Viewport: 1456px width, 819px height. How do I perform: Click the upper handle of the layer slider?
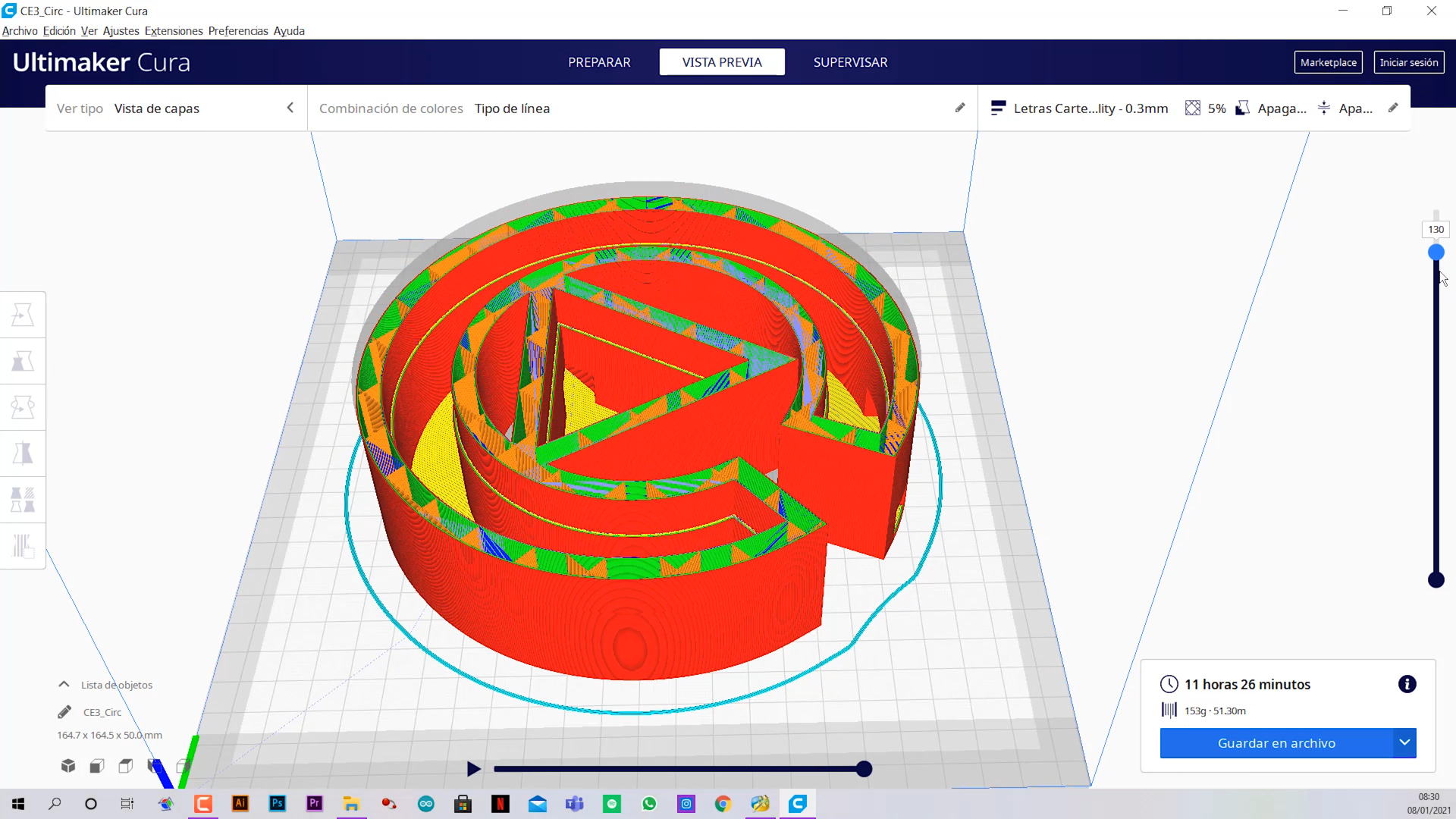point(1436,253)
